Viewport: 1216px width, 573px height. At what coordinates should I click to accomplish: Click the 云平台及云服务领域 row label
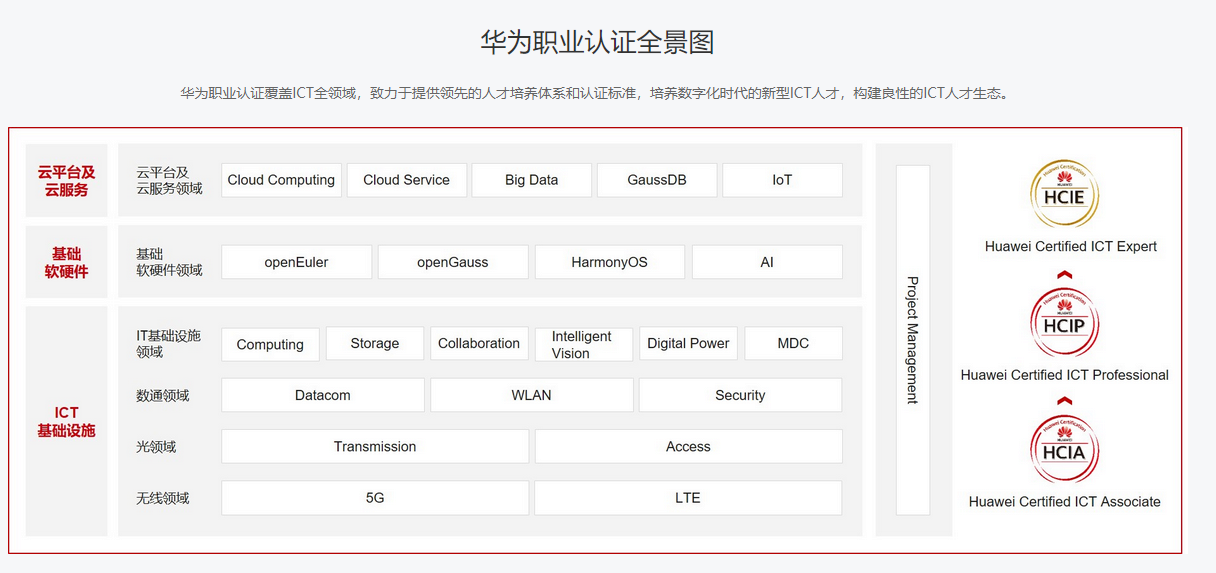tap(170, 180)
